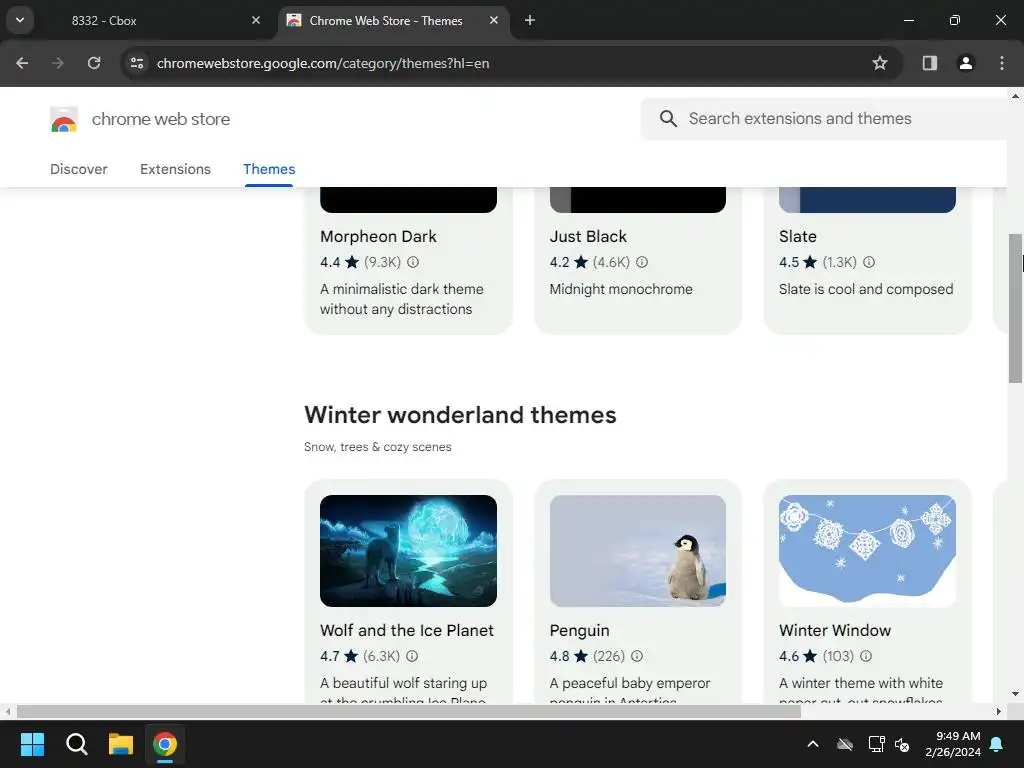Screen dimensions: 1024x768
Task: Open the network status tray icon
Action: [876, 744]
